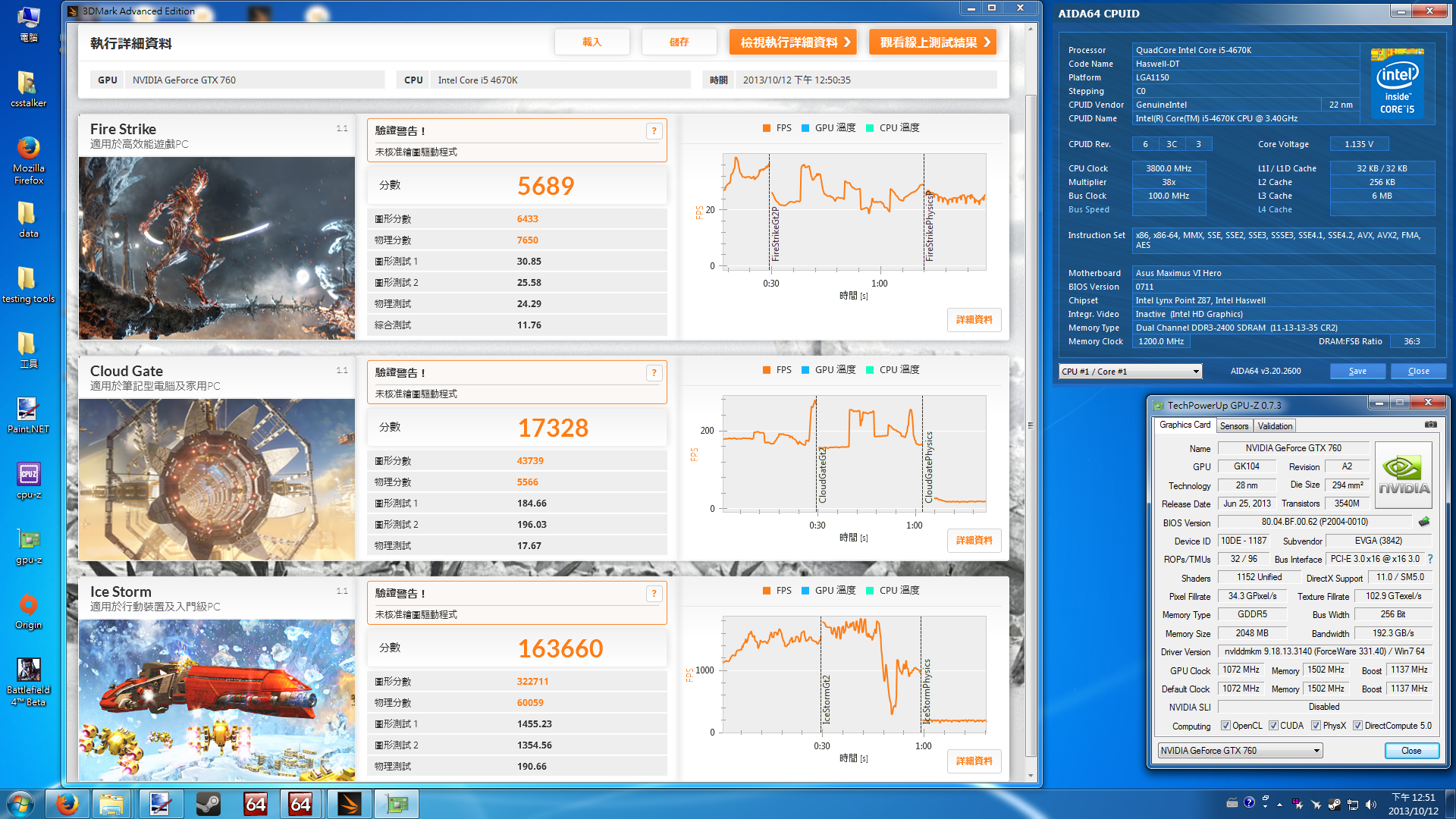Click the Cloud Gate preview thumbnail
Image resolution: width=1456 pixels, height=819 pixels.
coord(217,480)
